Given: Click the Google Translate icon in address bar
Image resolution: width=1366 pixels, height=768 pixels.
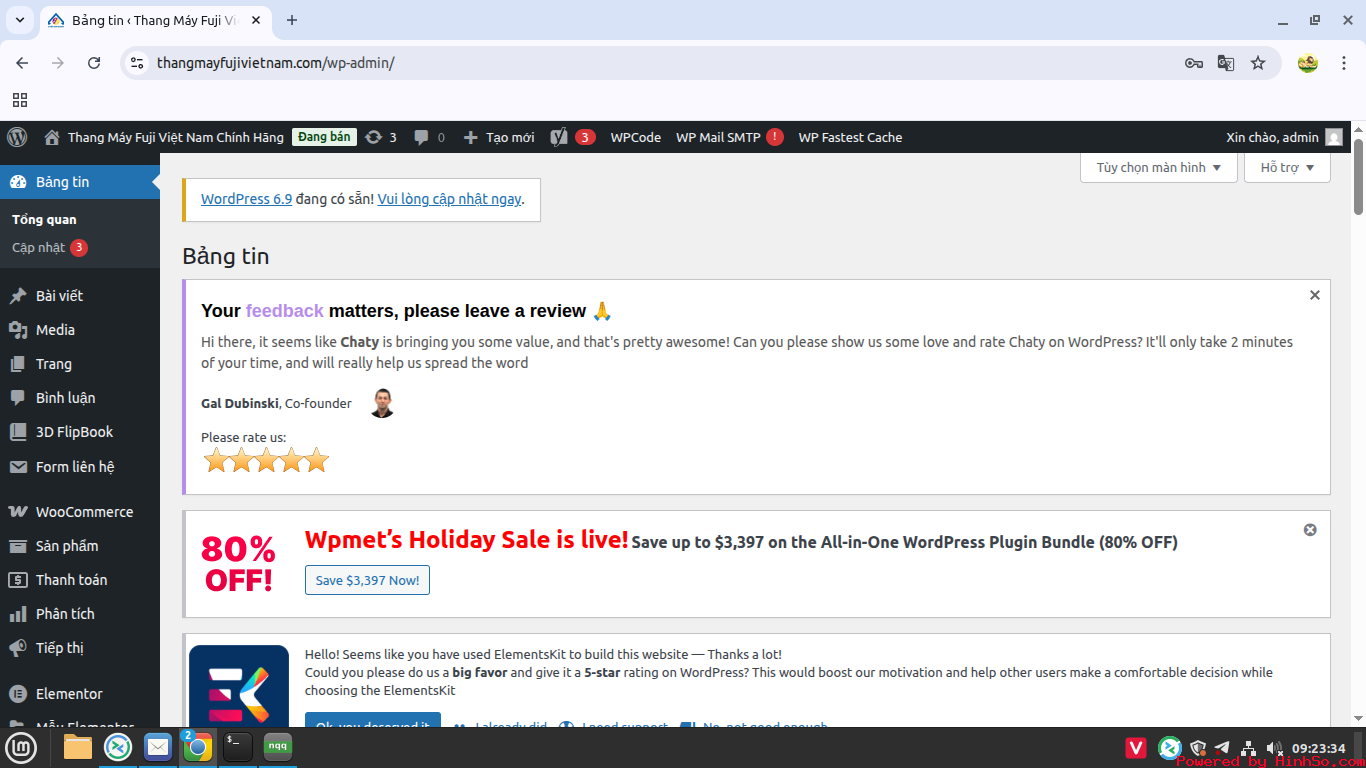Looking at the screenshot, I should click(1226, 62).
